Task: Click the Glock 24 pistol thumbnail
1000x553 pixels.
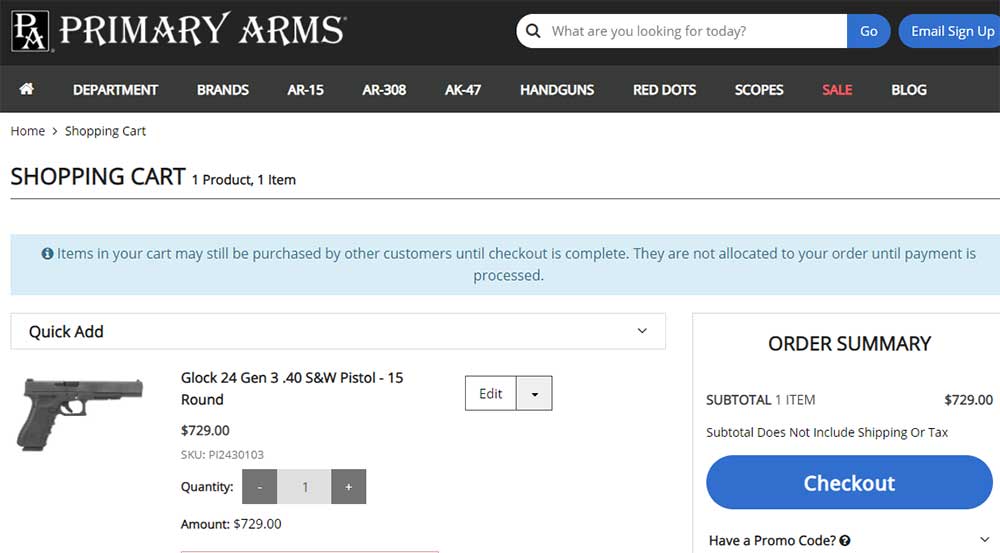Action: click(80, 412)
